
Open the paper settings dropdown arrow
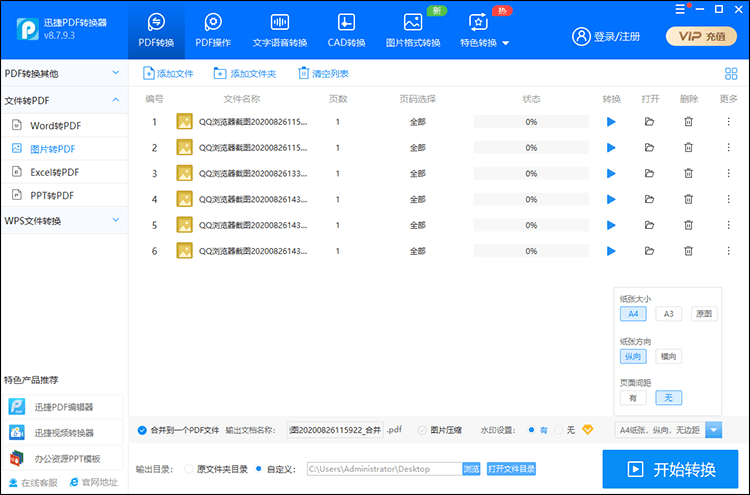tap(714, 430)
